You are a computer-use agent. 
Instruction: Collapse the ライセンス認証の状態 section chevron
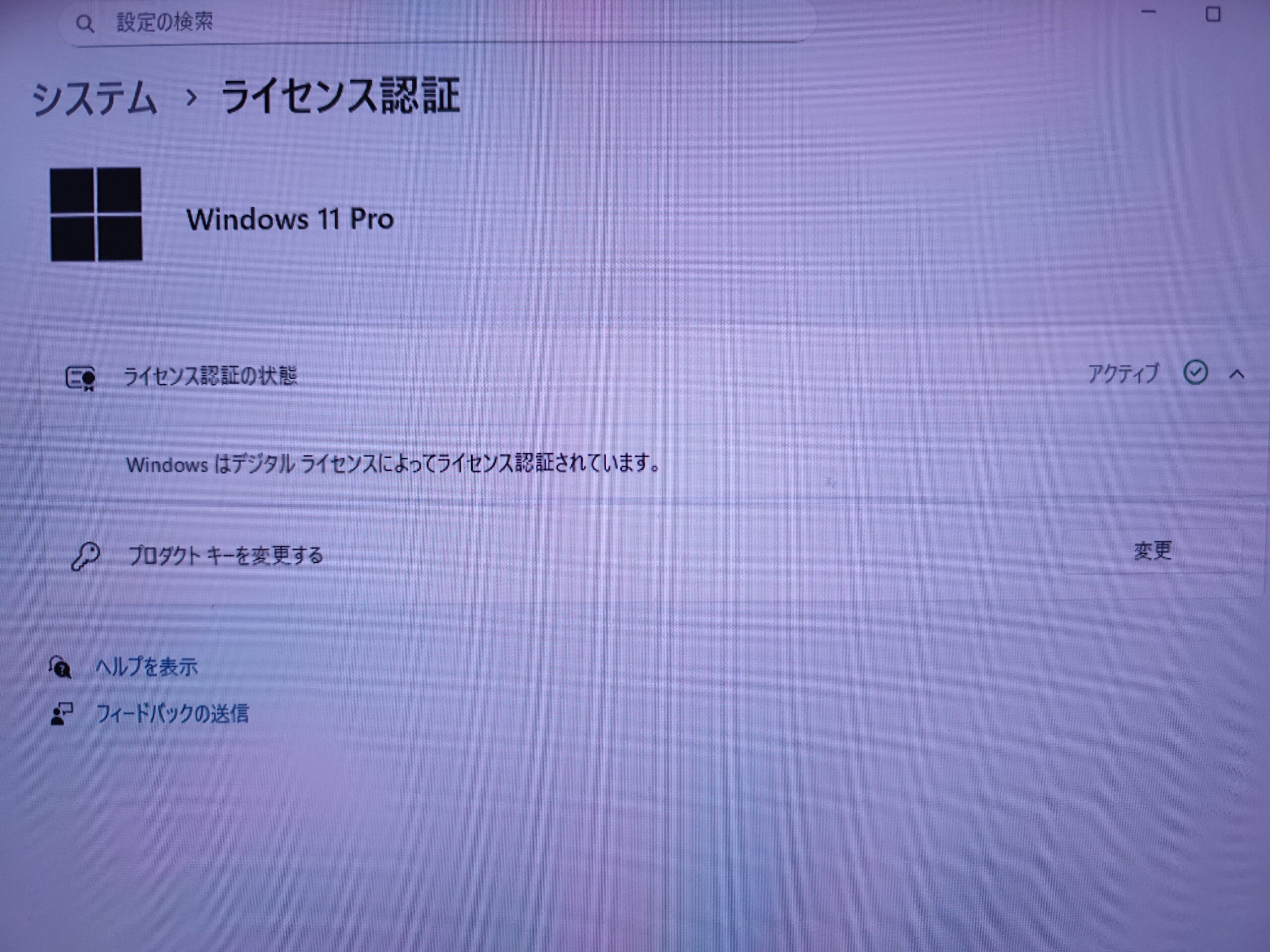pyautogui.click(x=1237, y=375)
